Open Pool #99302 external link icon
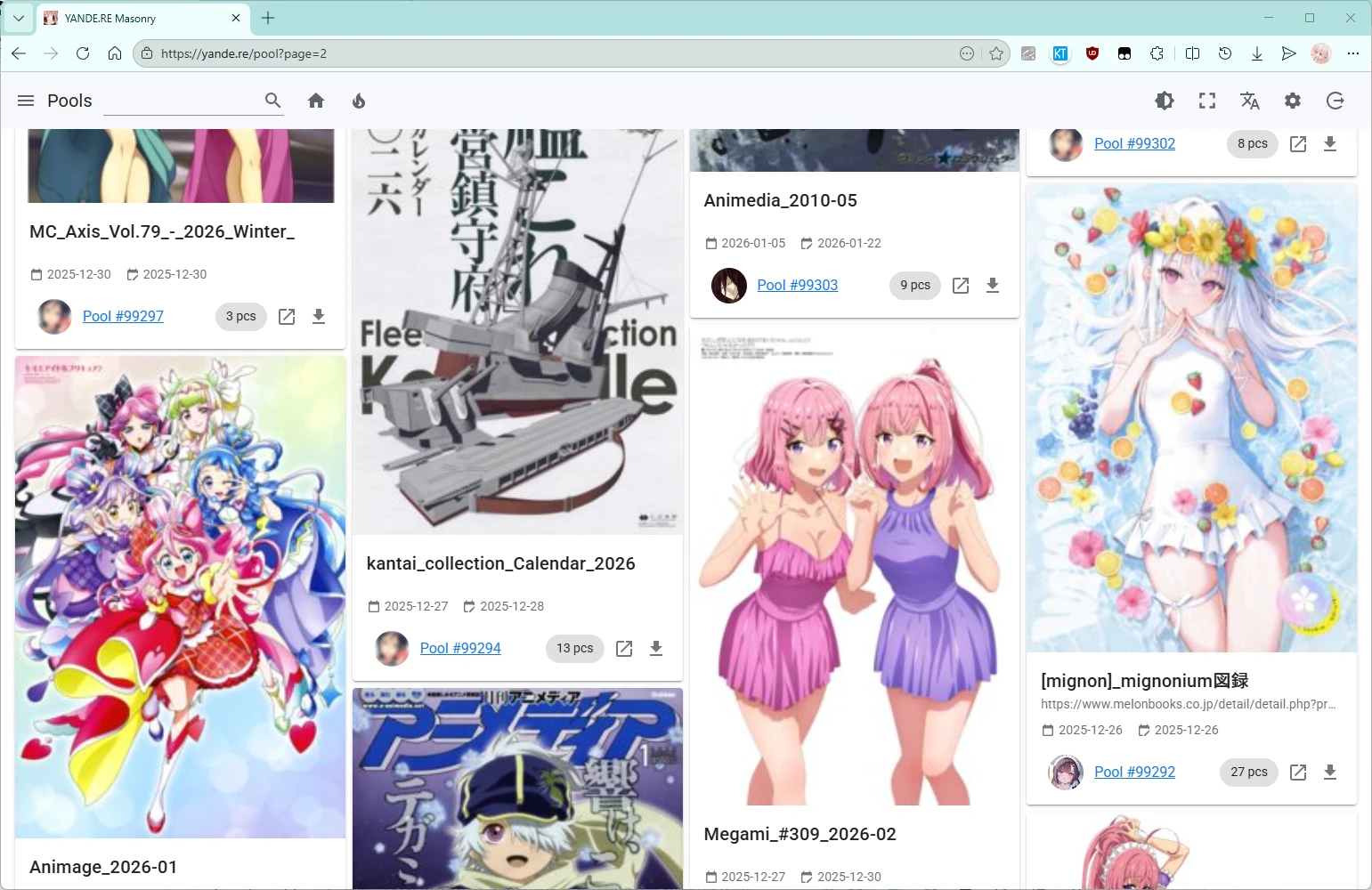The height and width of the screenshot is (890, 1372). pyautogui.click(x=1298, y=144)
